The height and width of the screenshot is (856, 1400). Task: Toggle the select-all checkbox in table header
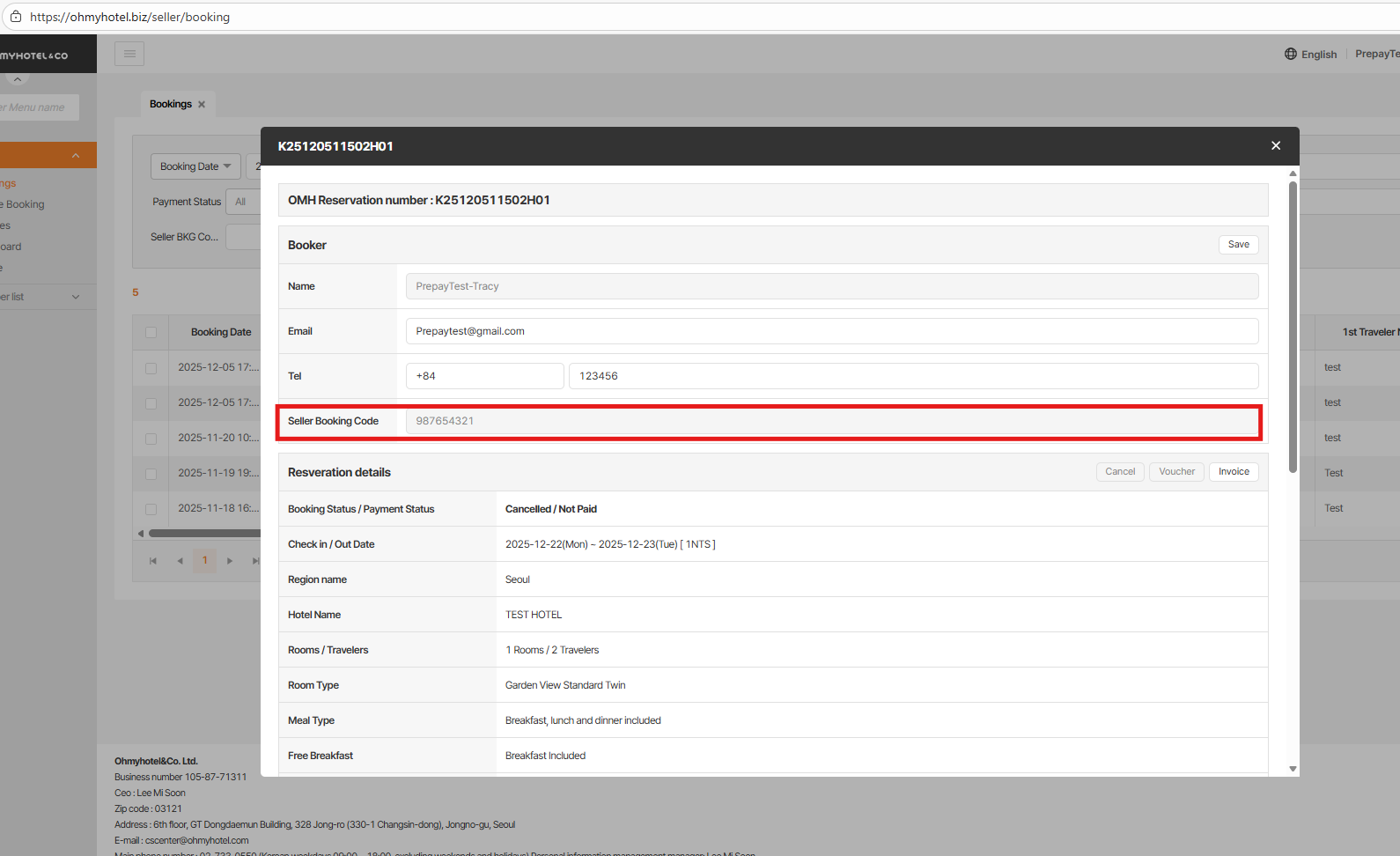(151, 332)
